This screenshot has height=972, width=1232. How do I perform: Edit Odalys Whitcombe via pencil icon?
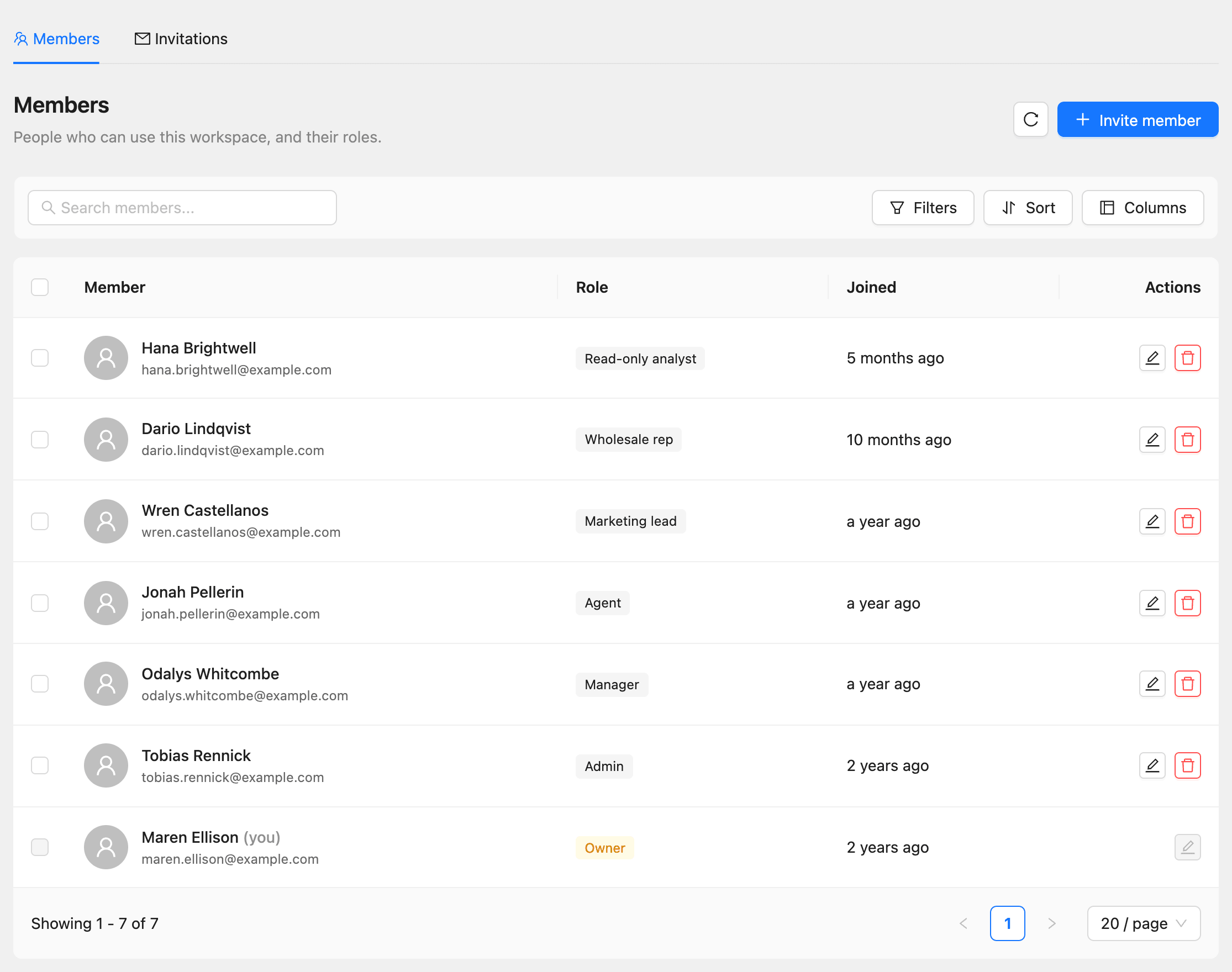(x=1152, y=684)
